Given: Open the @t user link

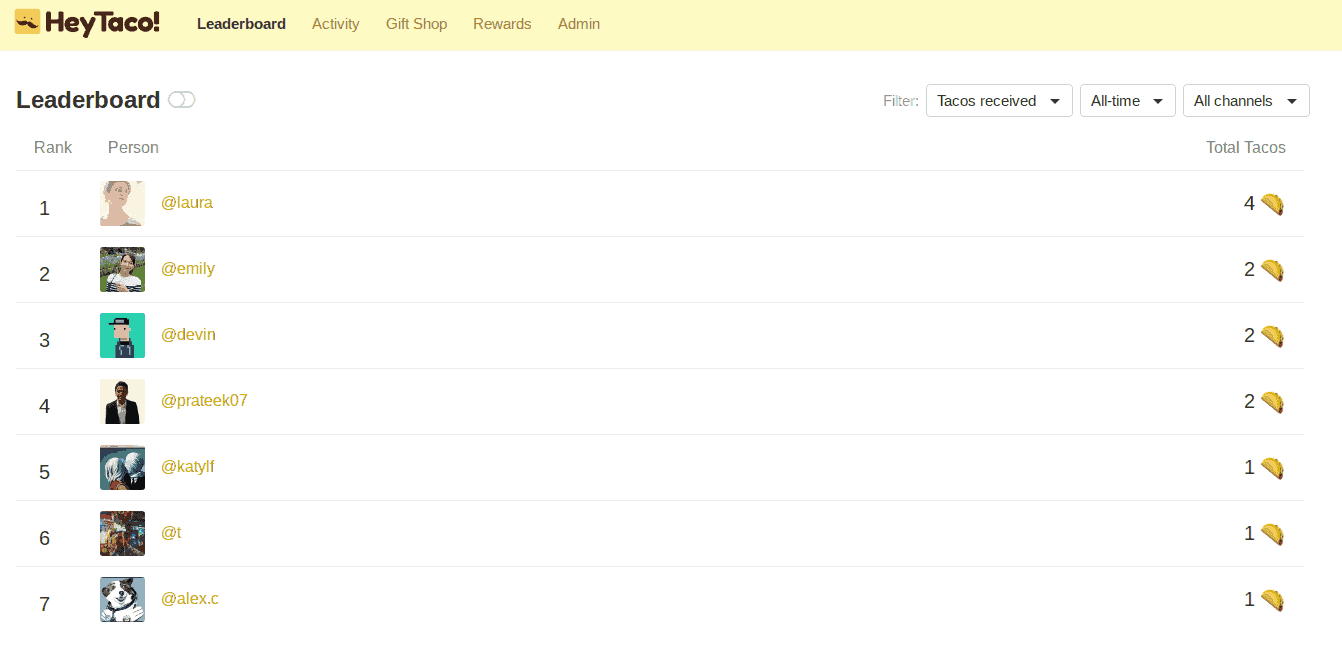Looking at the screenshot, I should tap(171, 533).
